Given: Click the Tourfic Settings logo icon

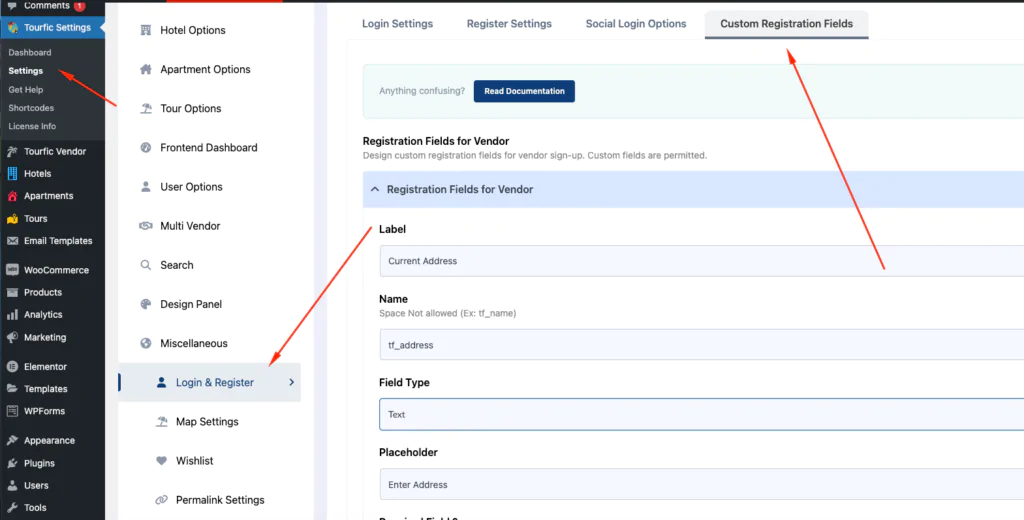Looking at the screenshot, I should point(12,27).
